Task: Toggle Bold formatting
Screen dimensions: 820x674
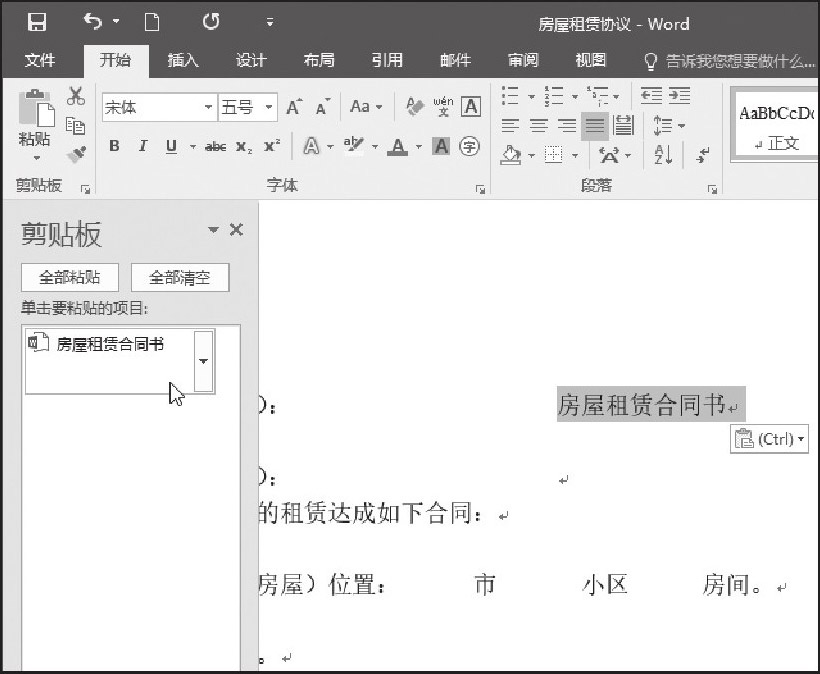Action: (x=114, y=147)
